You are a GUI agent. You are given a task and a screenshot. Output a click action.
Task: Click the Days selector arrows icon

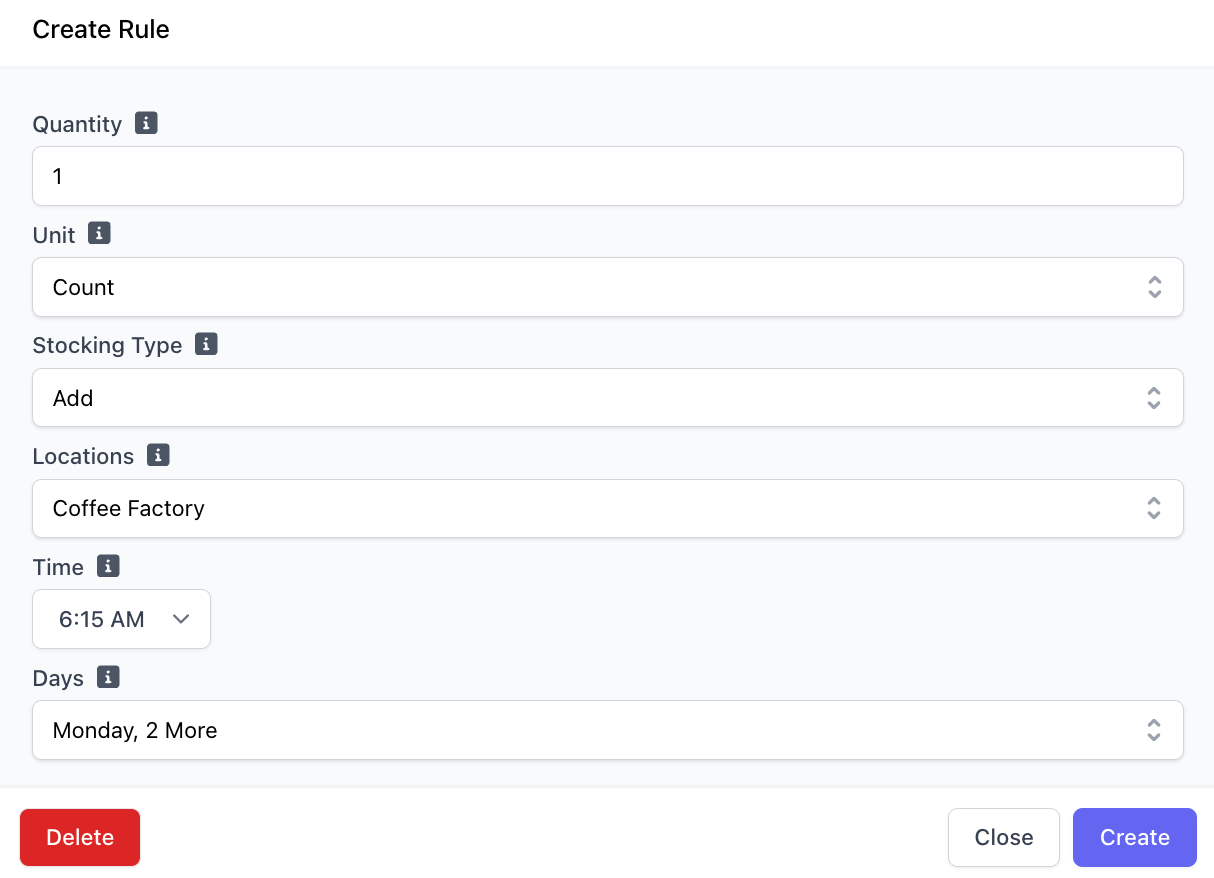1154,730
